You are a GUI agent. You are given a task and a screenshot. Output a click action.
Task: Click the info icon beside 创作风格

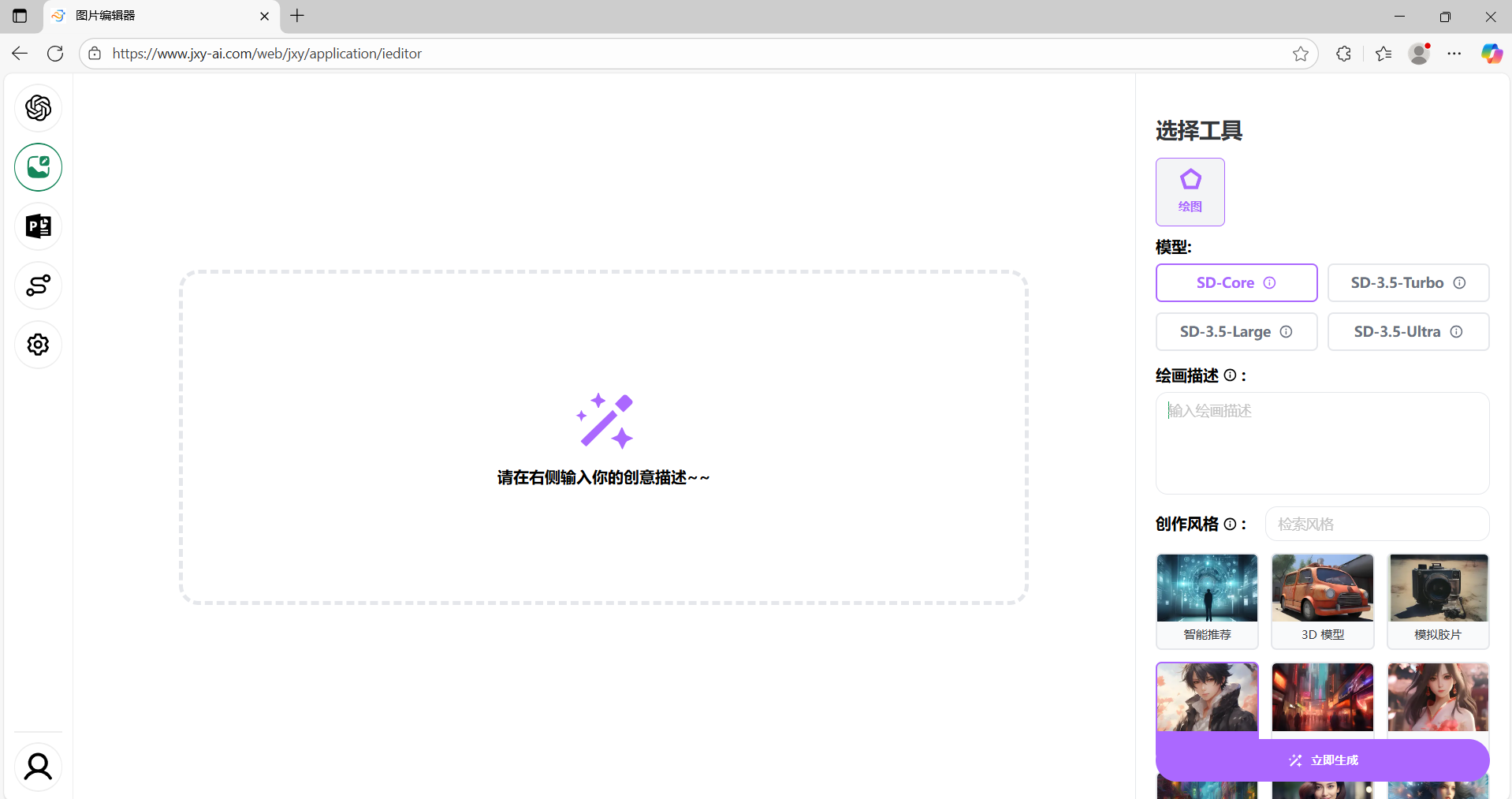pyautogui.click(x=1230, y=524)
